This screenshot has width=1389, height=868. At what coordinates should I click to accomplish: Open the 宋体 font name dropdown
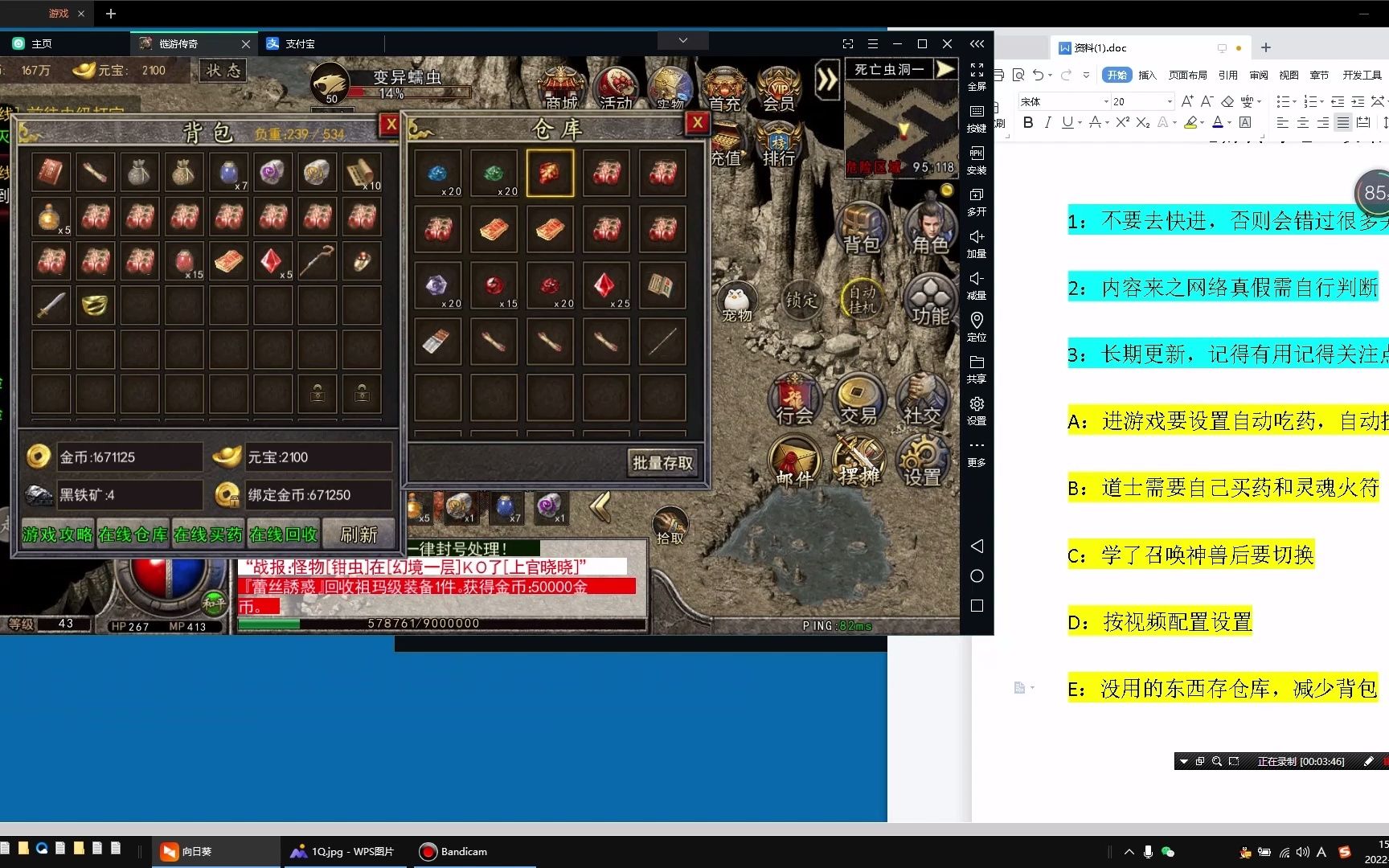coord(1107,101)
